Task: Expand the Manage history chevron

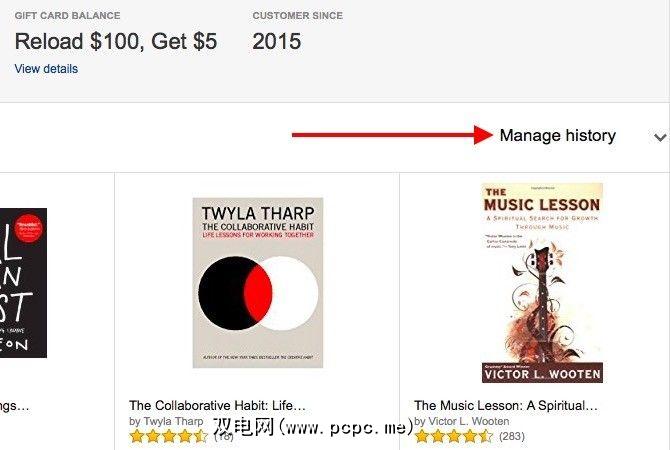Action: pos(660,137)
